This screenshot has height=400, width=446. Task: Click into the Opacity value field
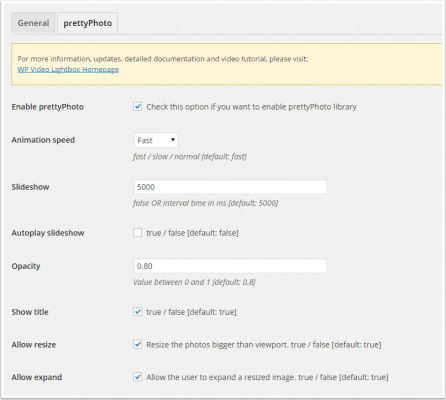click(230, 266)
